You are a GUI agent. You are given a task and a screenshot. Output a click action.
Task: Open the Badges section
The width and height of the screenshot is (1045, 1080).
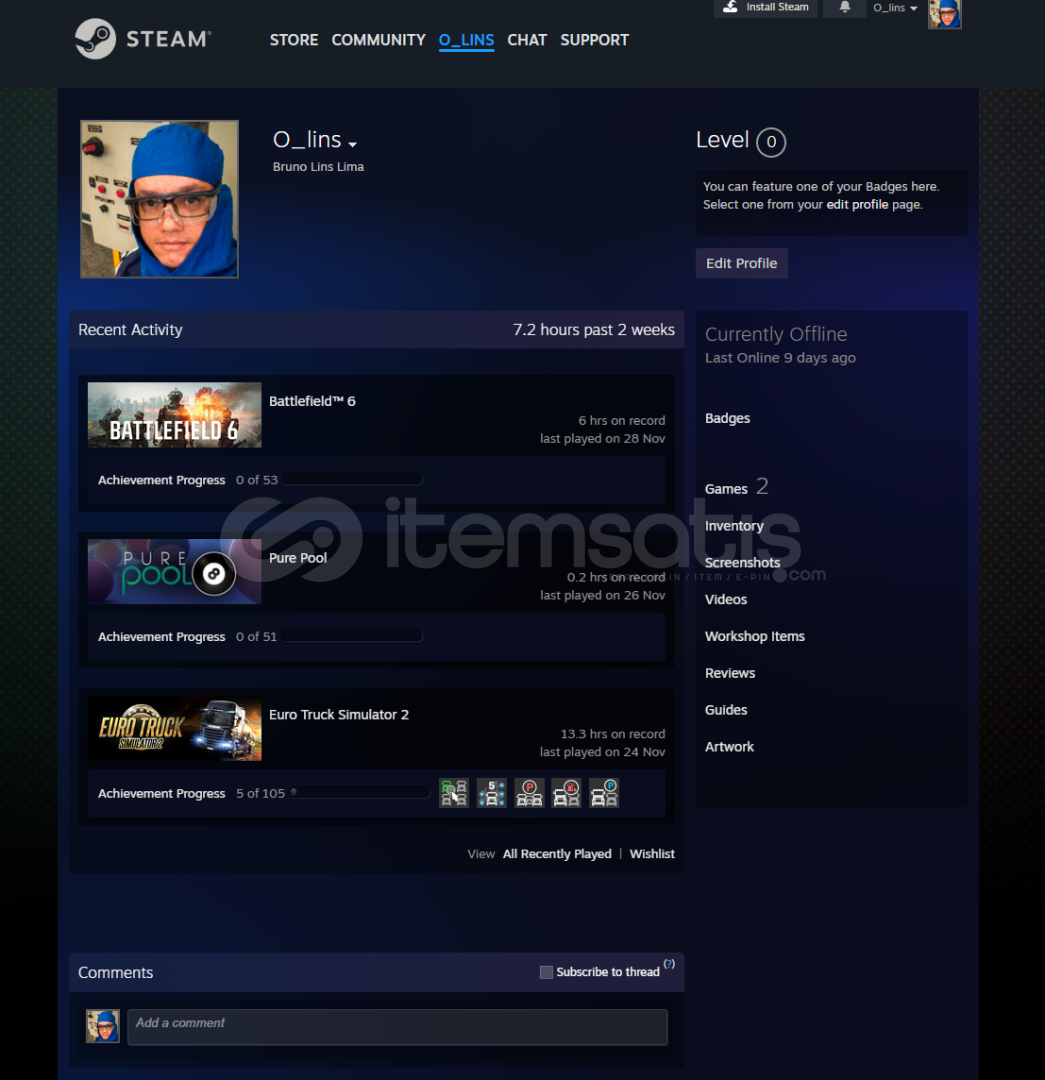click(727, 418)
